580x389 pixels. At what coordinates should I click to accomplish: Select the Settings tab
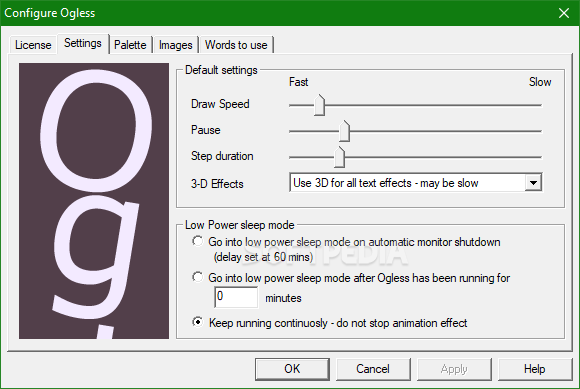(x=82, y=43)
